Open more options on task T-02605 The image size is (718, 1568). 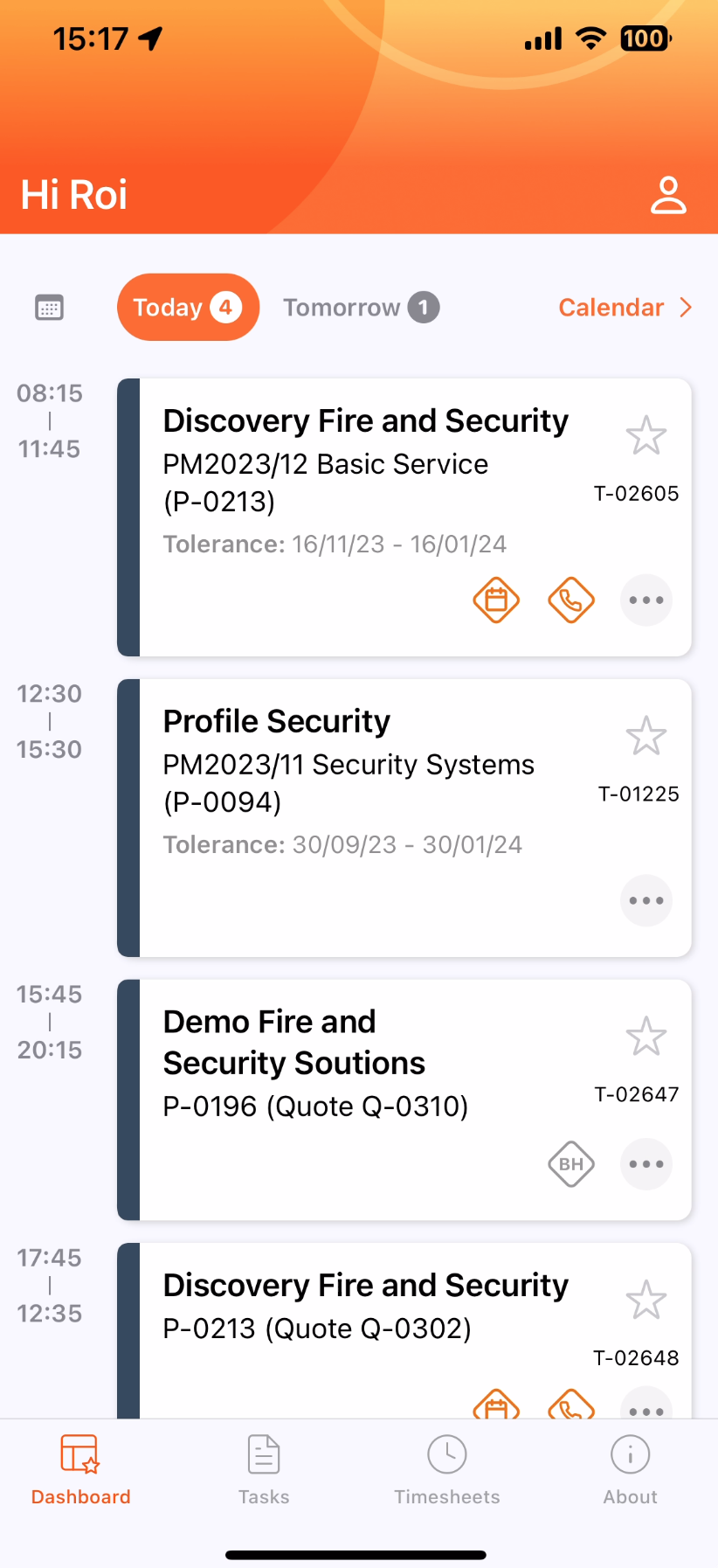point(646,600)
